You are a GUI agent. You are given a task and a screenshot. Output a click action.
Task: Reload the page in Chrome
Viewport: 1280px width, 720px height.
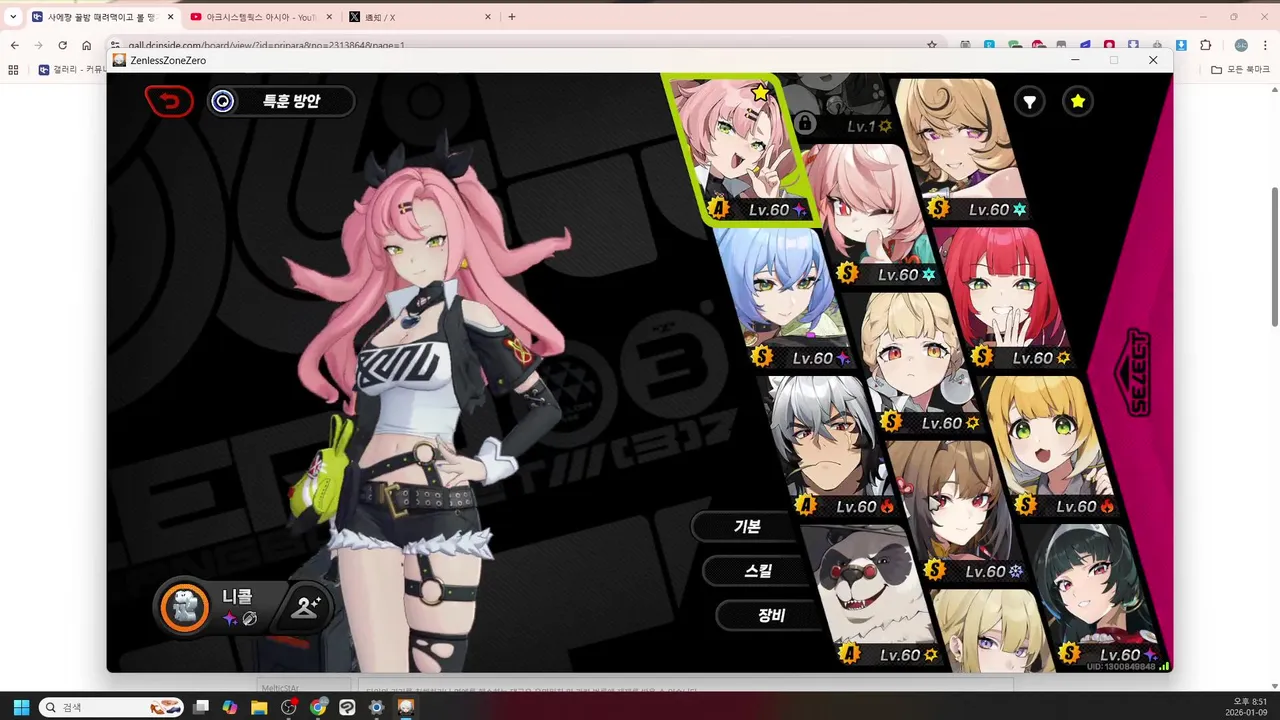tap(62, 45)
